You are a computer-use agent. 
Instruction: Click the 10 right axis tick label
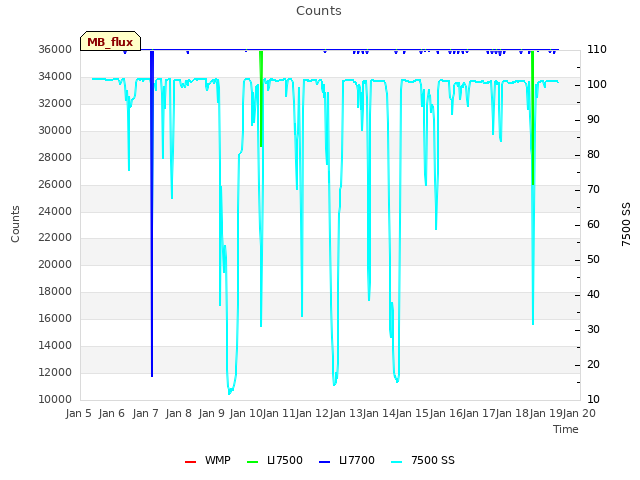(593, 399)
